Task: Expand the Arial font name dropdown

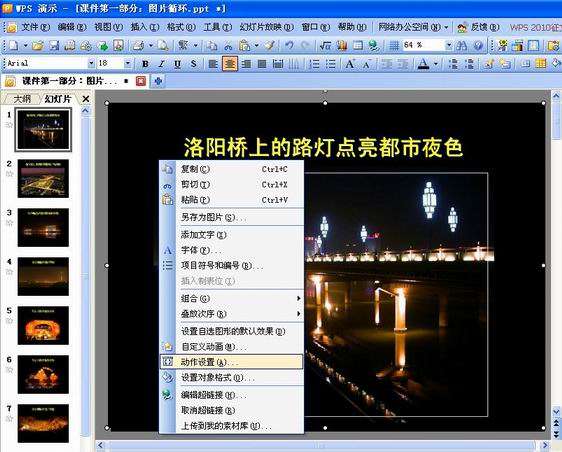Action: pyautogui.click(x=91, y=63)
